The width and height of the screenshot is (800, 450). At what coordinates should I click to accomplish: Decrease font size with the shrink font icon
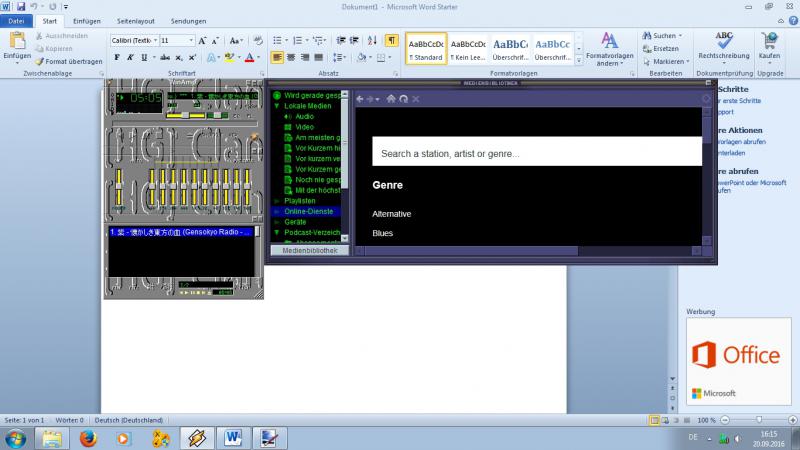coord(215,41)
